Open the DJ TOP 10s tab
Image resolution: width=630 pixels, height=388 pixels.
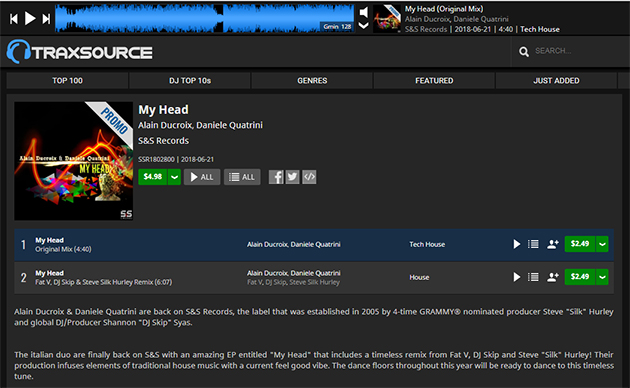point(190,81)
